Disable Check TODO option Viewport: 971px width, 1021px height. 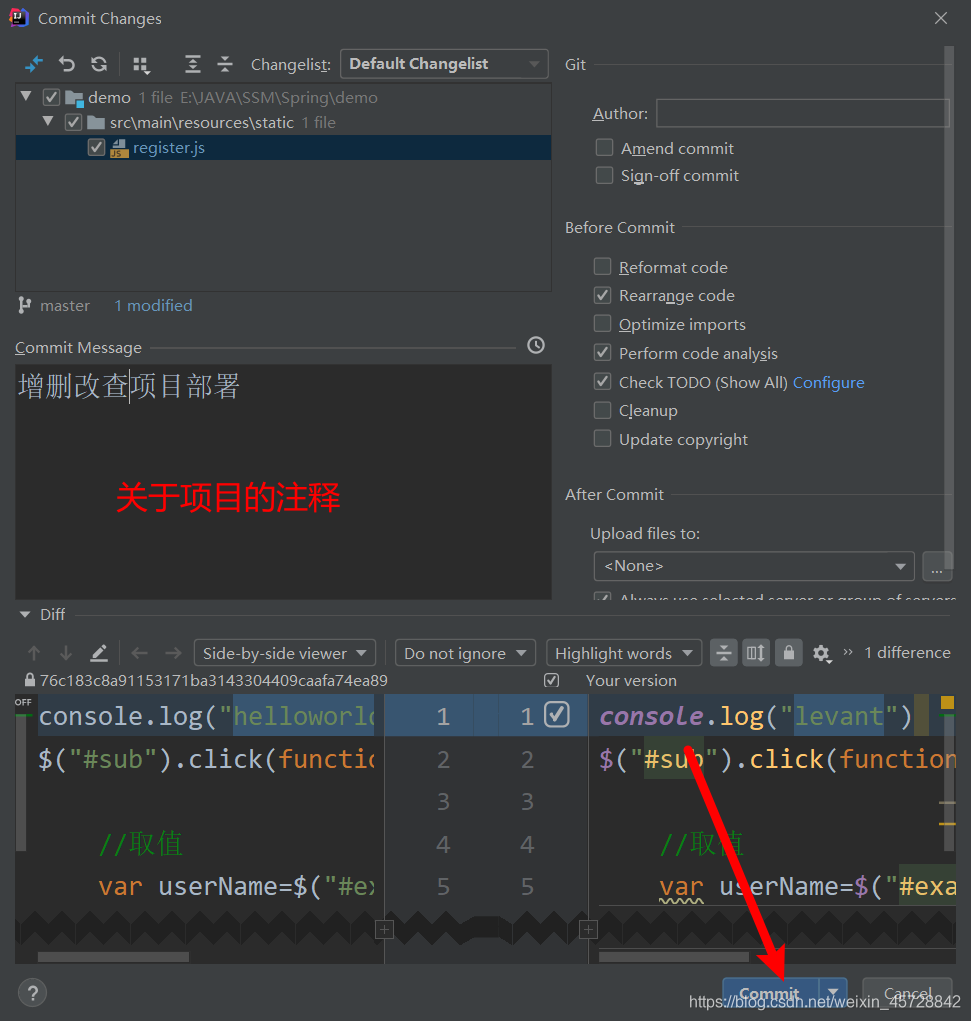pyautogui.click(x=602, y=381)
